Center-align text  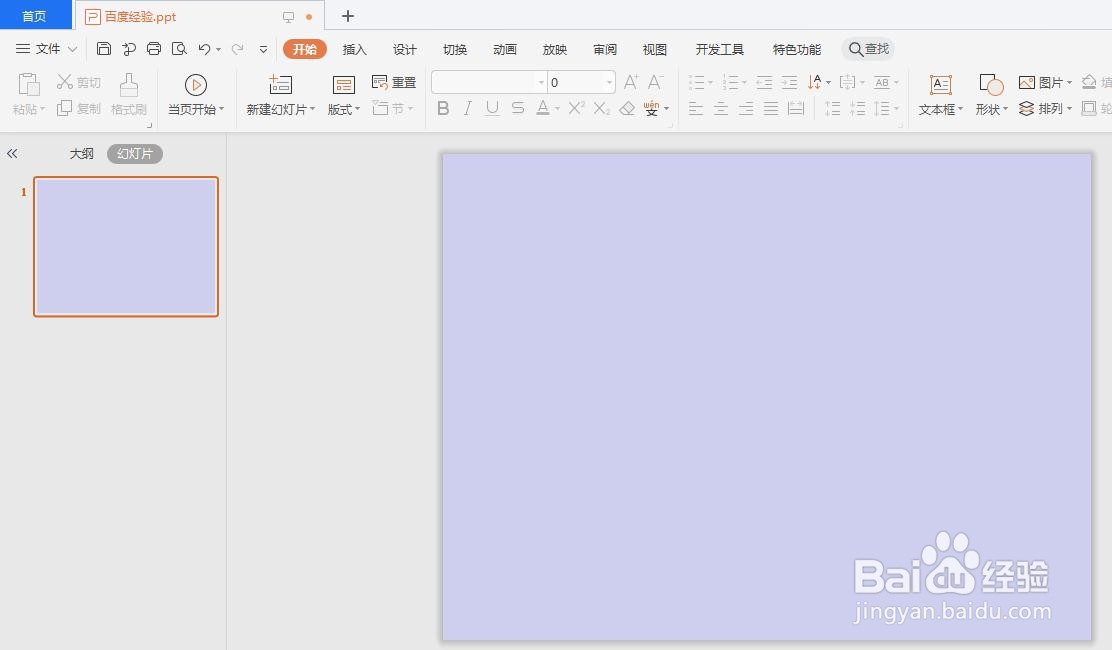[x=721, y=108]
